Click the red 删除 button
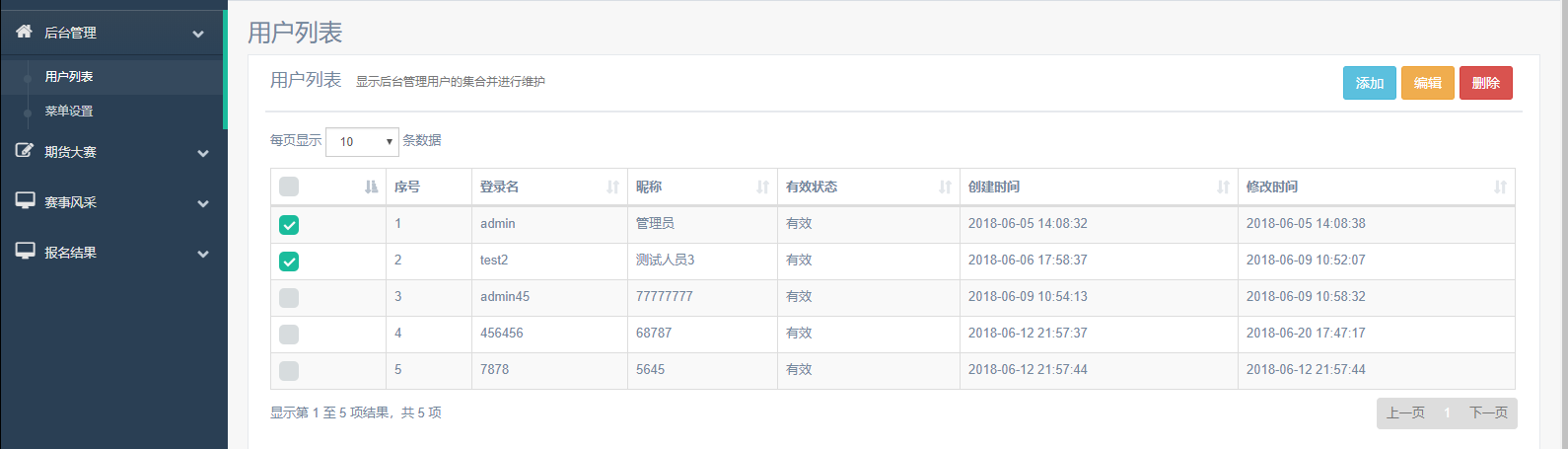This screenshot has height=449, width=1568. pyautogui.click(x=1486, y=83)
